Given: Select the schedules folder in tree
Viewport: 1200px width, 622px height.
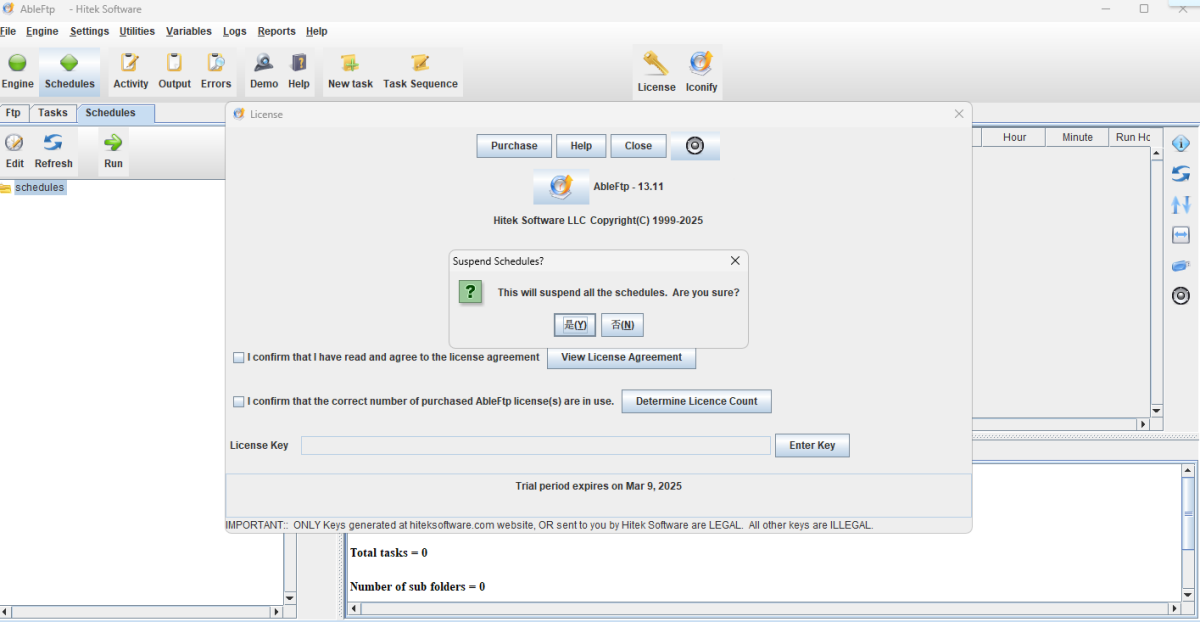Looking at the screenshot, I should (x=39, y=188).
